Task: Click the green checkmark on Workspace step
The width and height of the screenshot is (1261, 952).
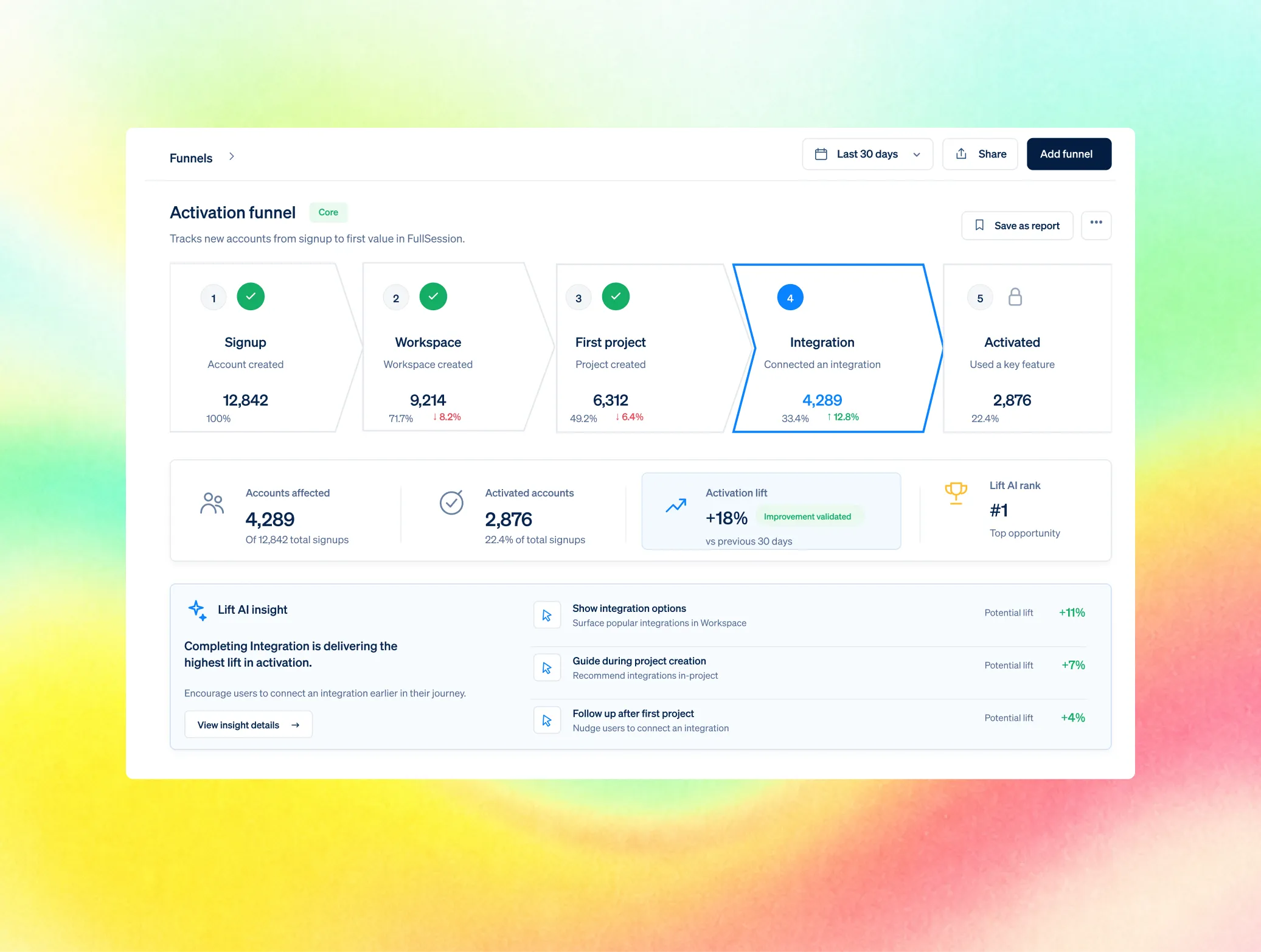Action: [x=433, y=297]
